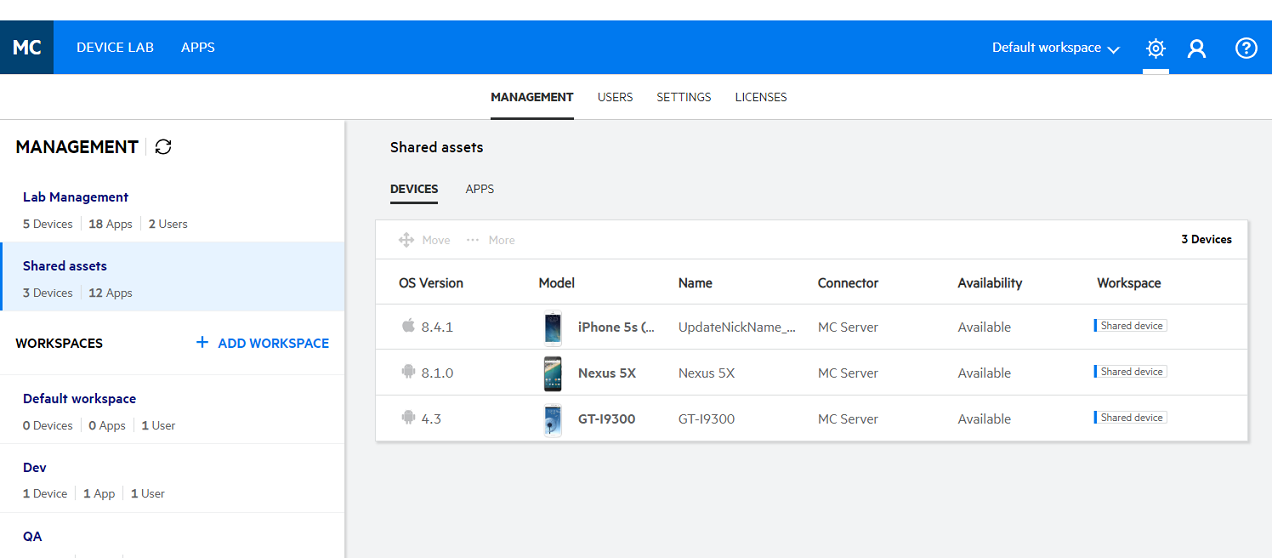Screen dimensions: 1272x558
Task: Click the Move icon in toolbar
Action: (406, 240)
